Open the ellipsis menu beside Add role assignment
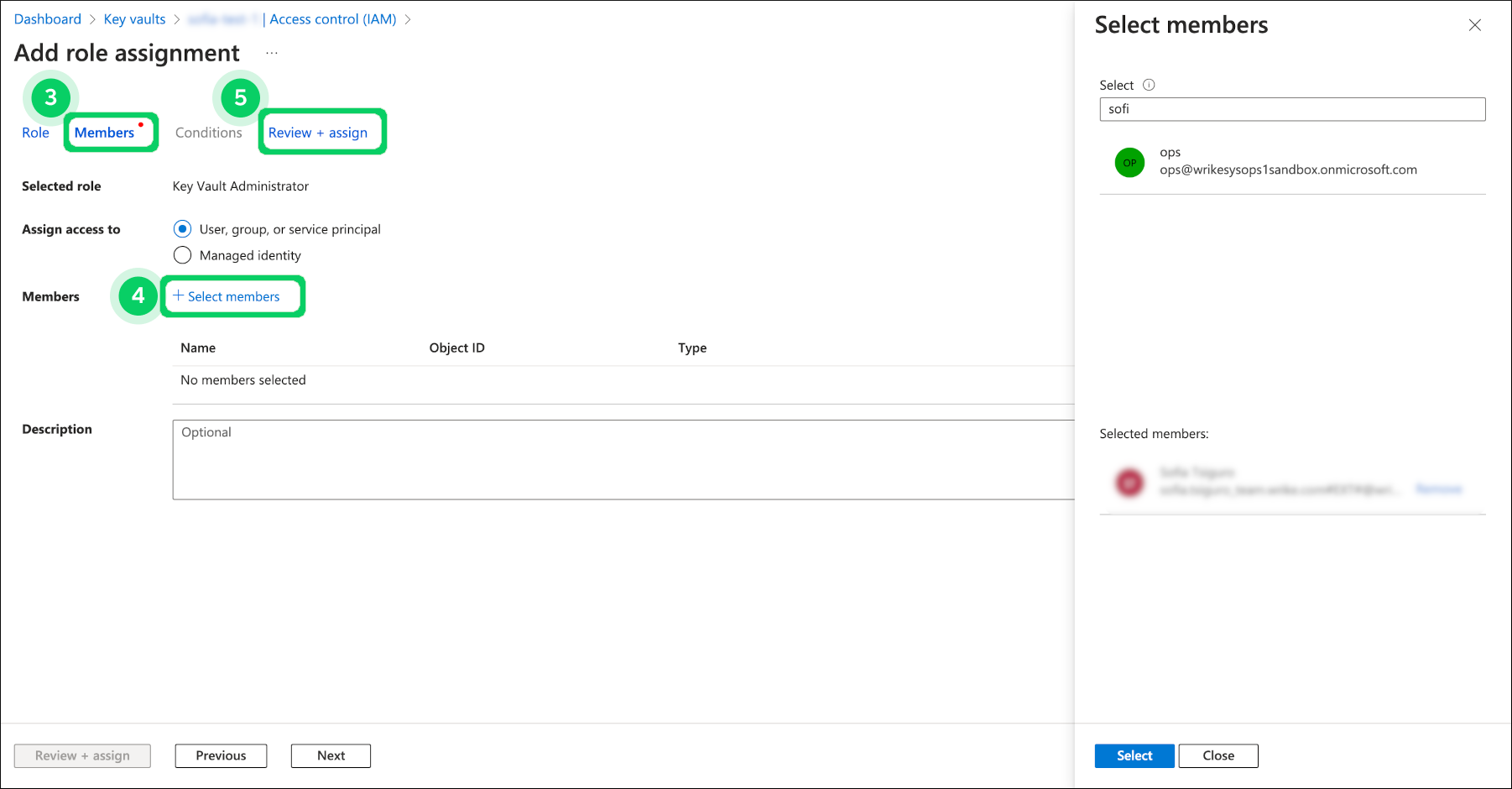 pyautogui.click(x=272, y=53)
